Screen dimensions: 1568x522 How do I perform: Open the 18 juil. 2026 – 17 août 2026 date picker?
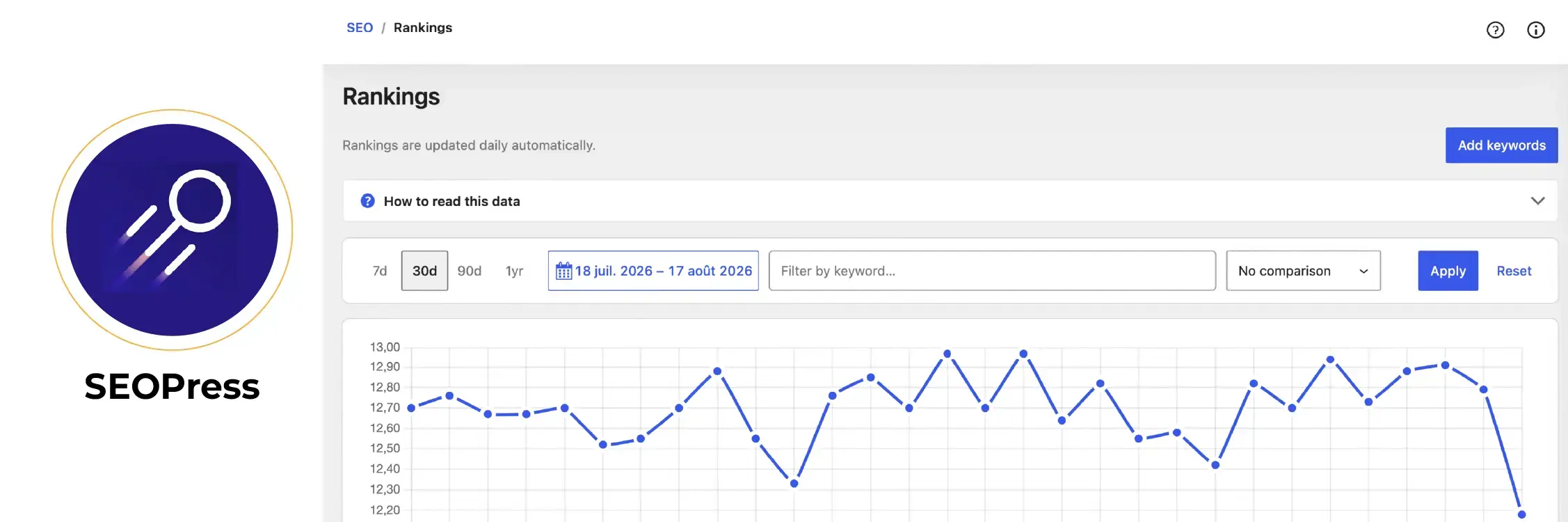pos(653,271)
